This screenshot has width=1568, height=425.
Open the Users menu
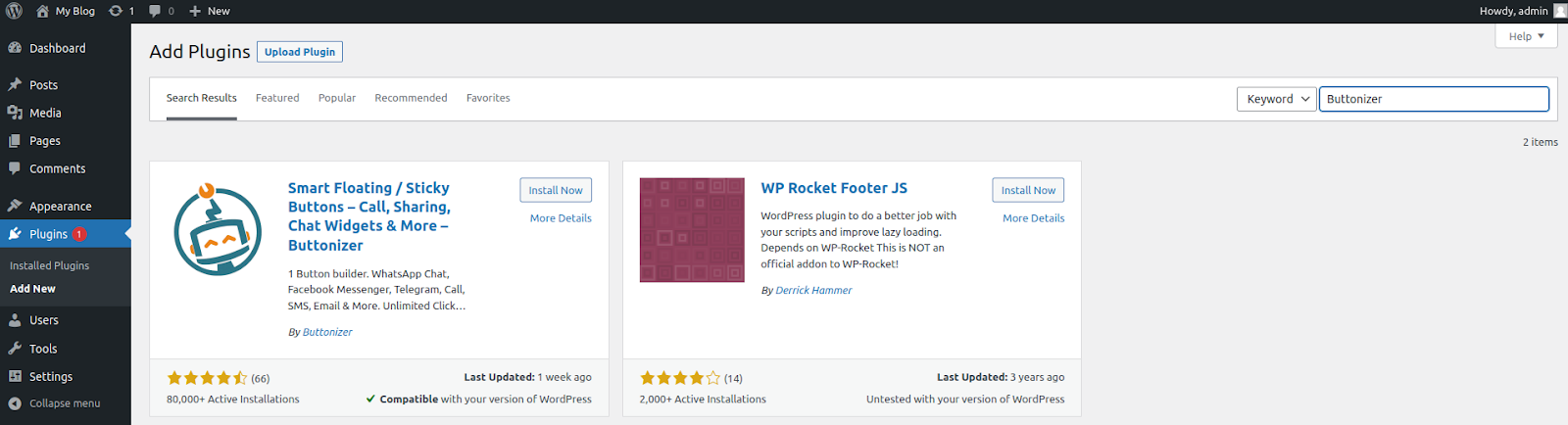pyautogui.click(x=66, y=320)
